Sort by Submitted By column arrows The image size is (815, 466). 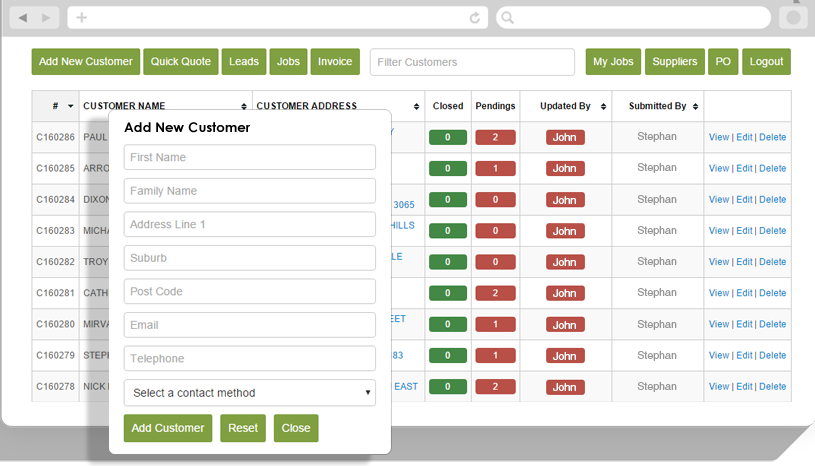click(x=695, y=106)
